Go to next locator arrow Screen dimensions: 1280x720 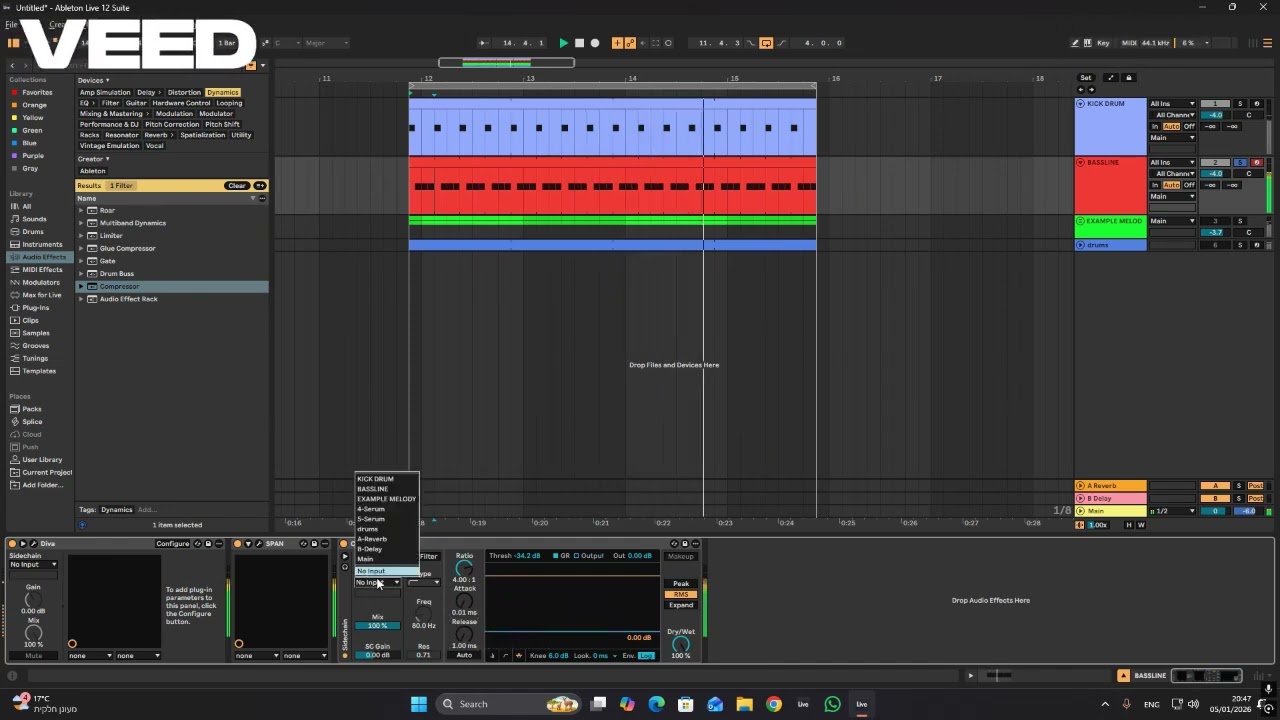tap(1090, 90)
